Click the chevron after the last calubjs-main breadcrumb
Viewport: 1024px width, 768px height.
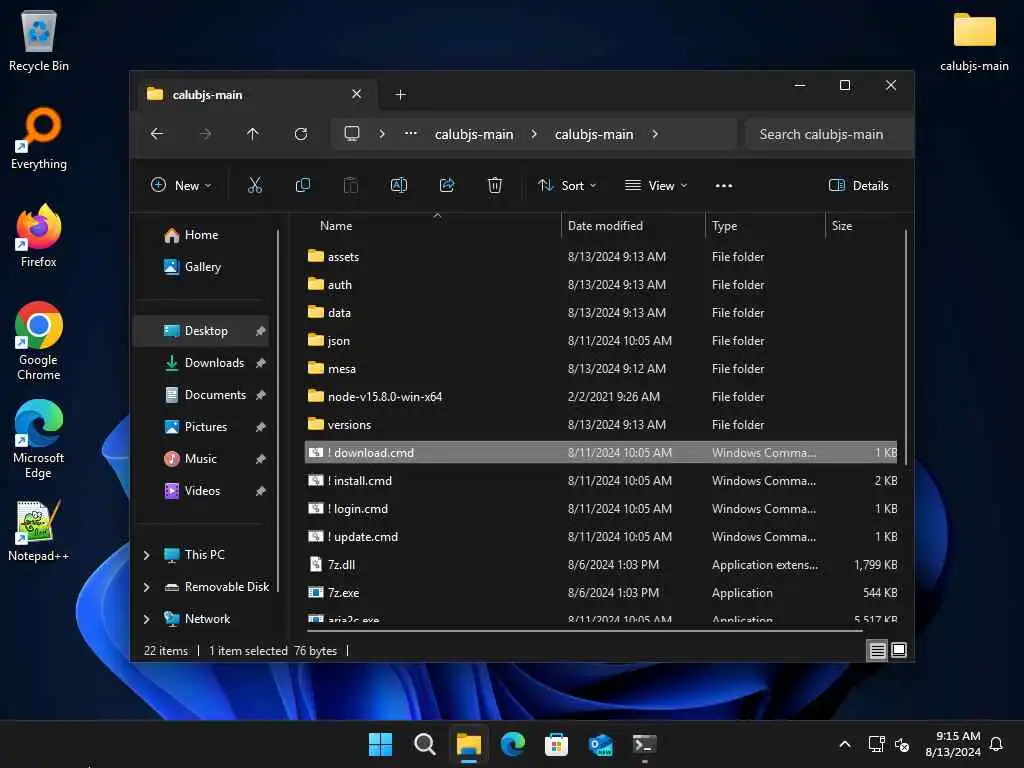tap(654, 134)
